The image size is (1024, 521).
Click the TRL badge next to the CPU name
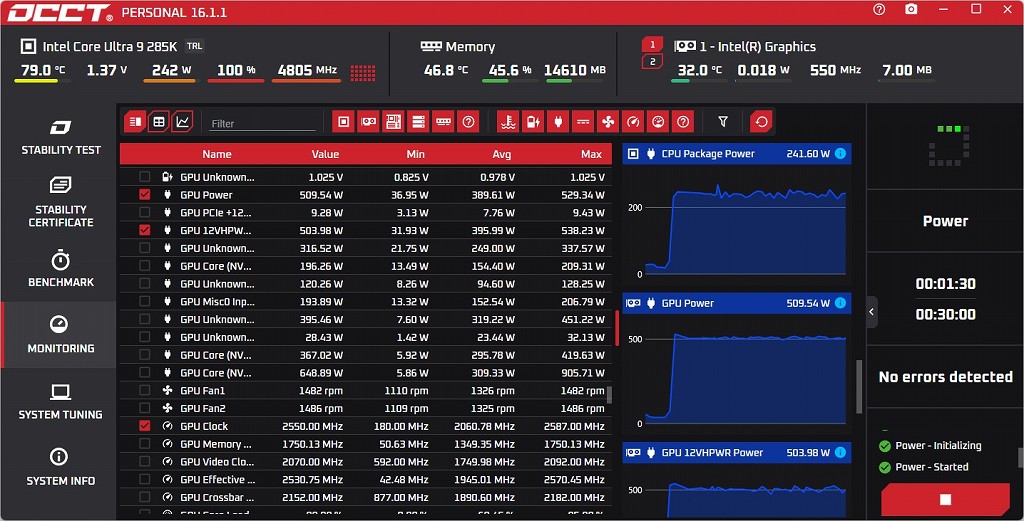pos(195,46)
